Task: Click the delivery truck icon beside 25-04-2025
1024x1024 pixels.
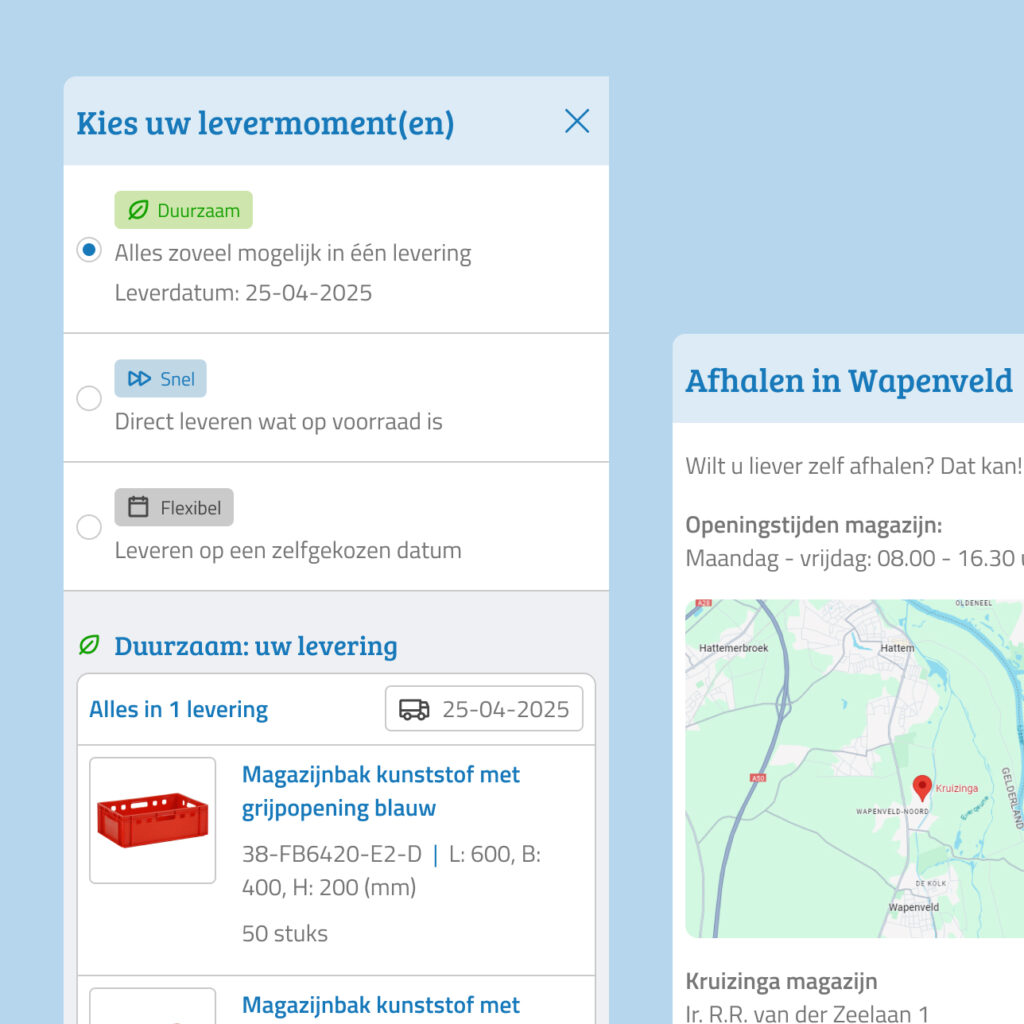Action: click(414, 709)
